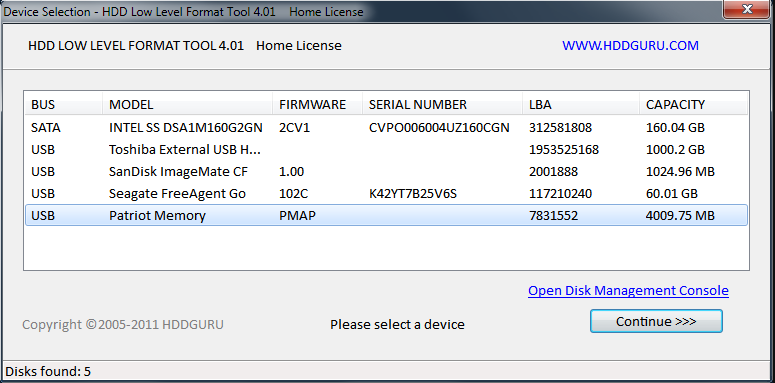Select the INTEL SS DSA1M160G2GN SATA drive
775x383 pixels.
click(386, 128)
